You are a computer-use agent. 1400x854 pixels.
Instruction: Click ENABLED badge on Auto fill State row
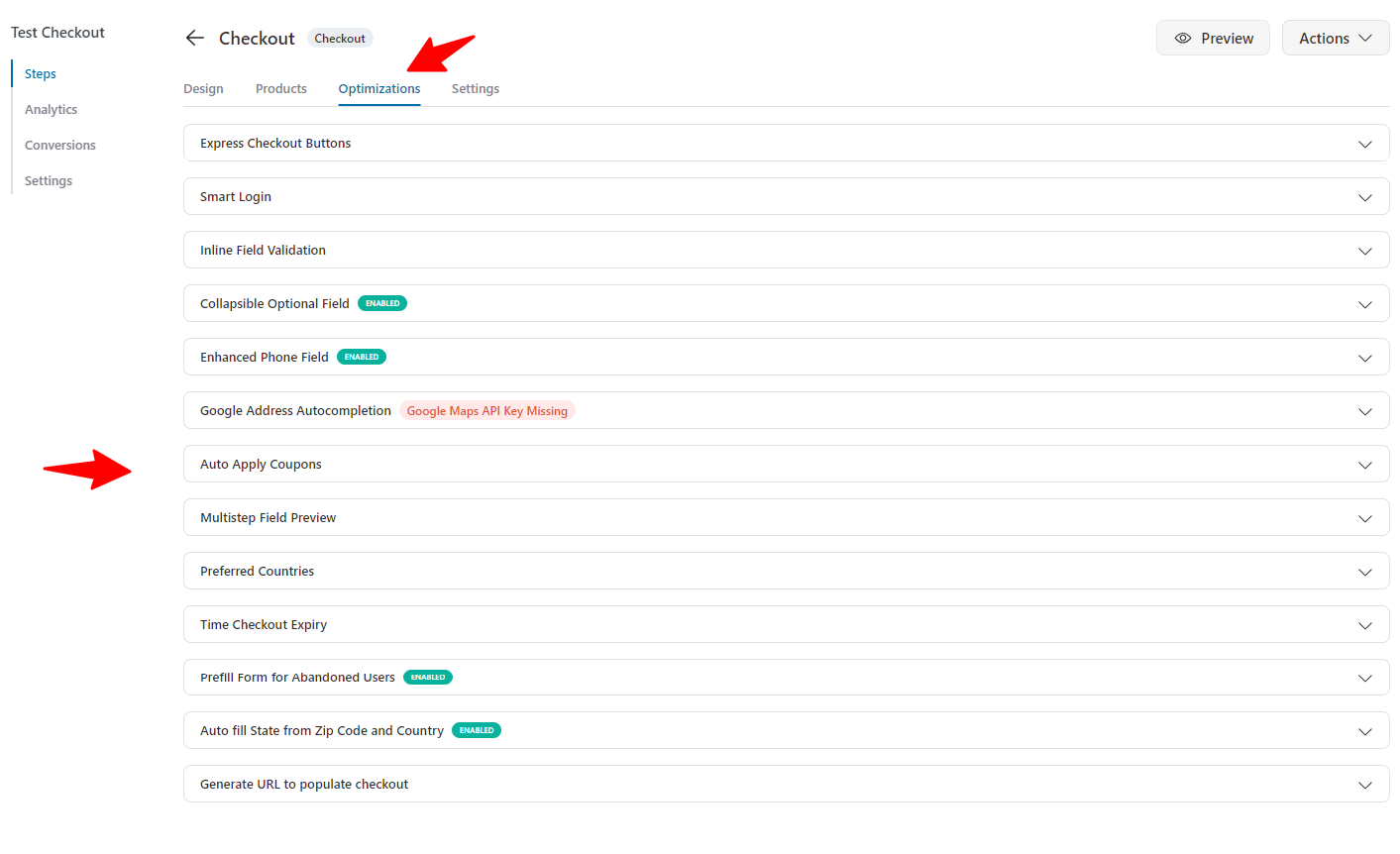pyautogui.click(x=477, y=730)
